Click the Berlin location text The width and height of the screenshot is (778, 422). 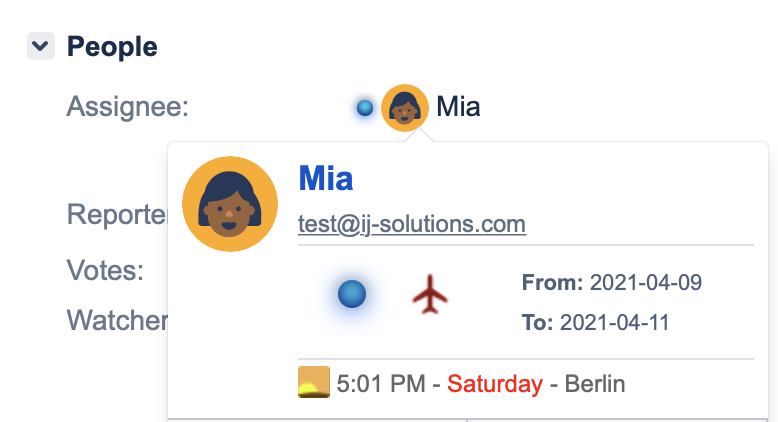pos(595,384)
